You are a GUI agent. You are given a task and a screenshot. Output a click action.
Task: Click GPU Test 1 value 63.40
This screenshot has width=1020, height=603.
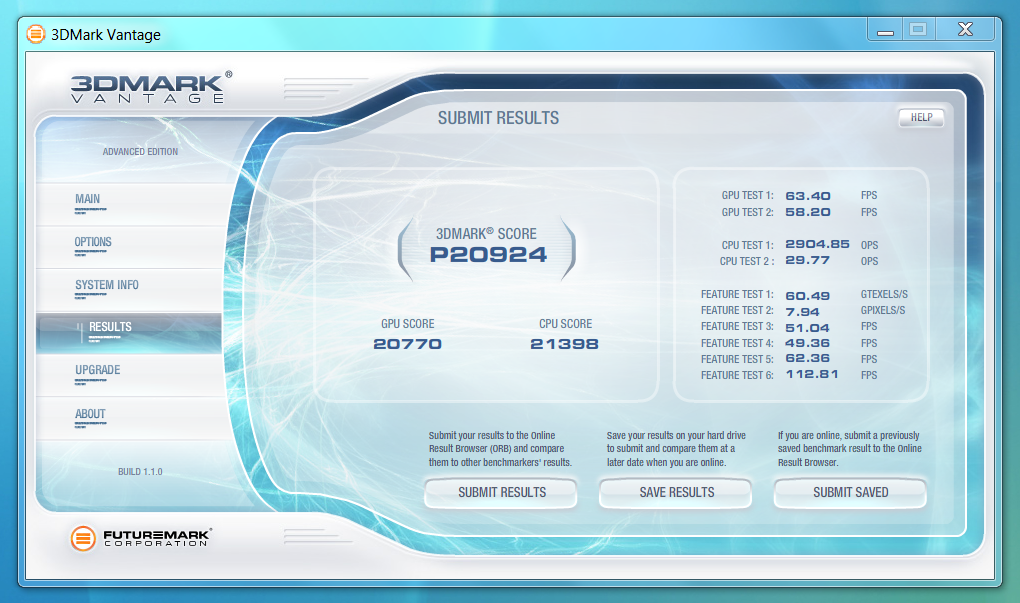click(x=808, y=196)
